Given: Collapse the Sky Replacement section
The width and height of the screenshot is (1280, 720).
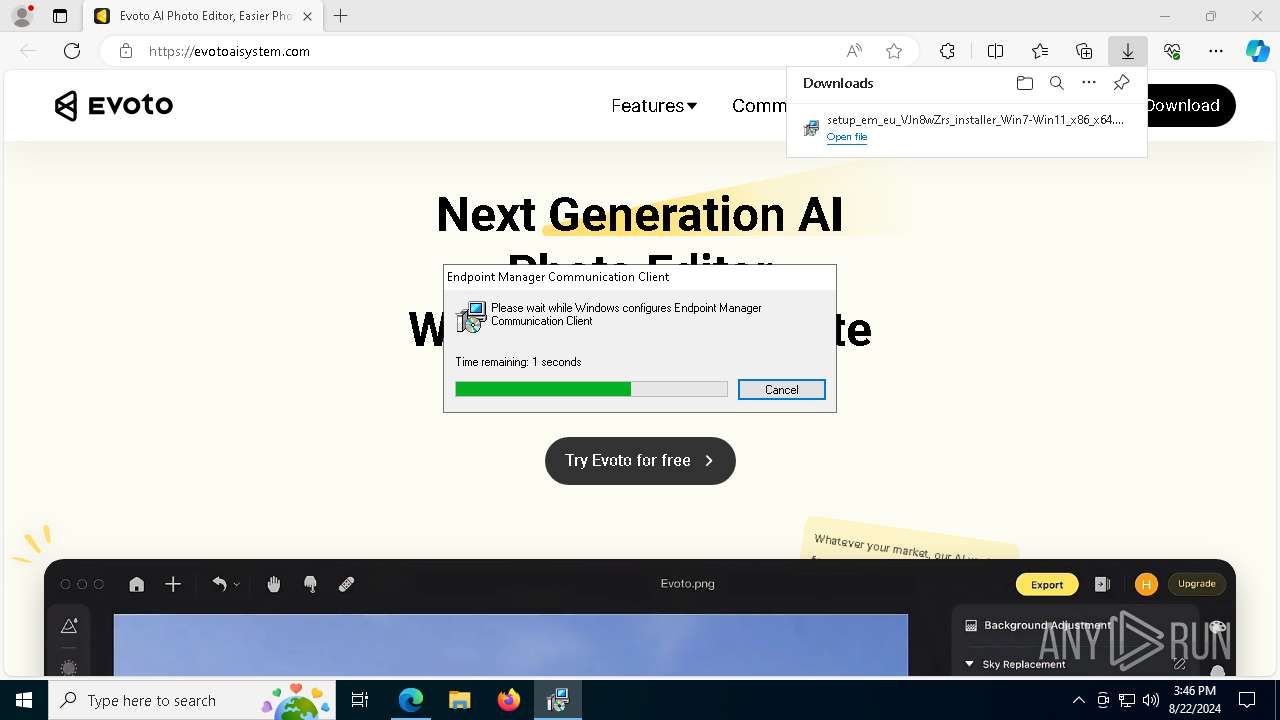Looking at the screenshot, I should tap(969, 664).
